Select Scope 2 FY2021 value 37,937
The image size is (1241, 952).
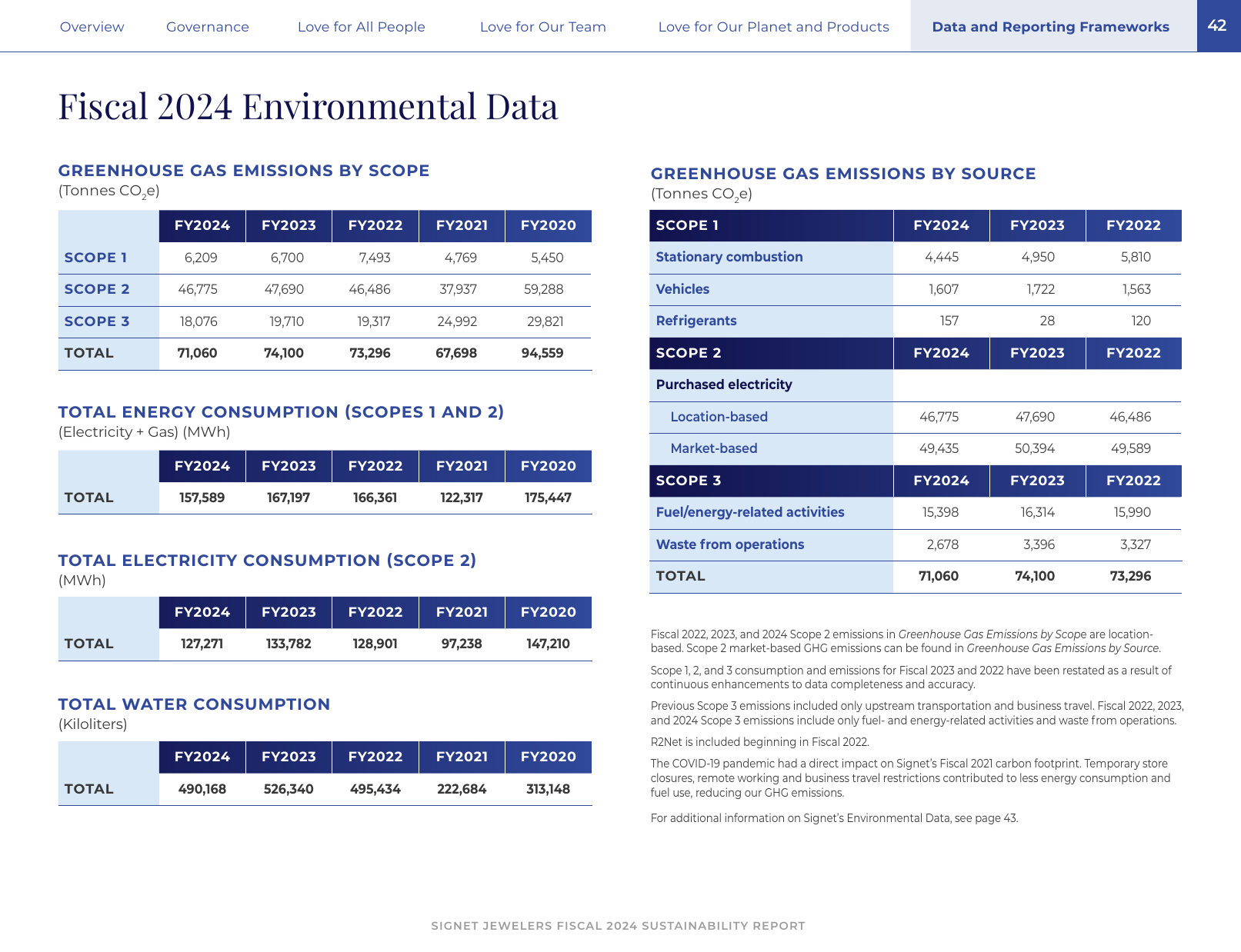click(459, 290)
